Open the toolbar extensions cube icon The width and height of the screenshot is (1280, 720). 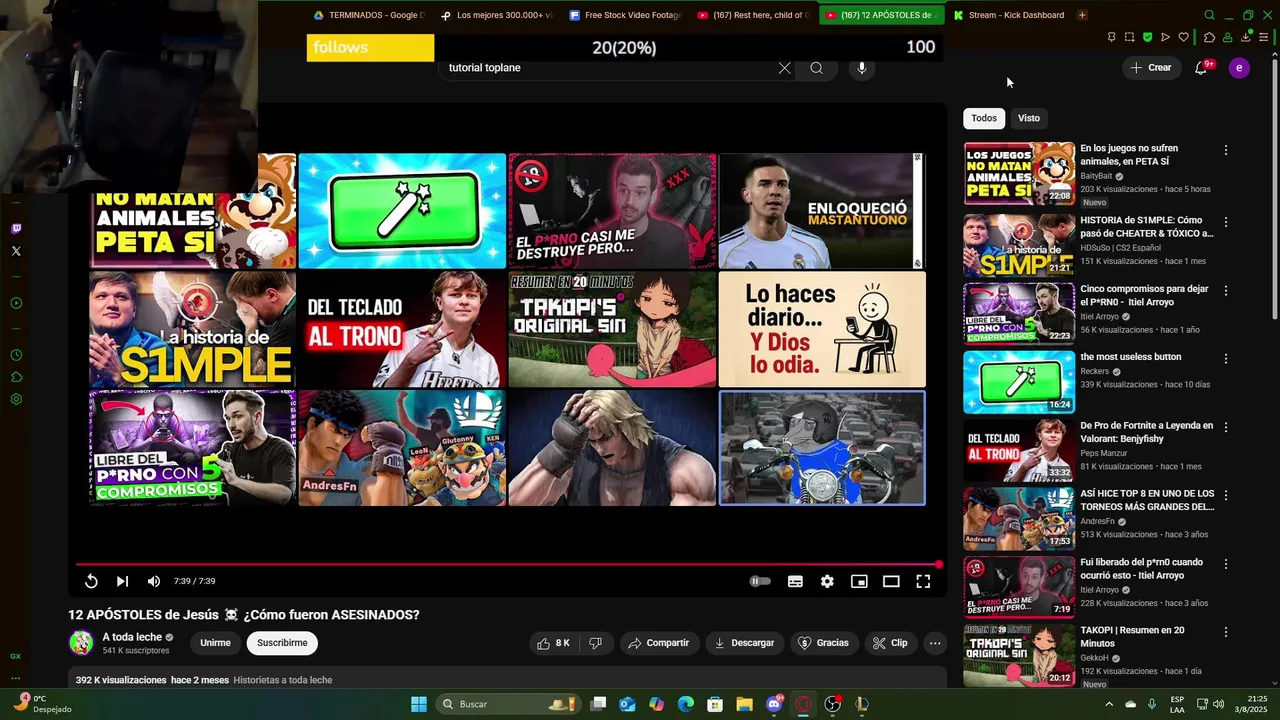tap(1209, 37)
